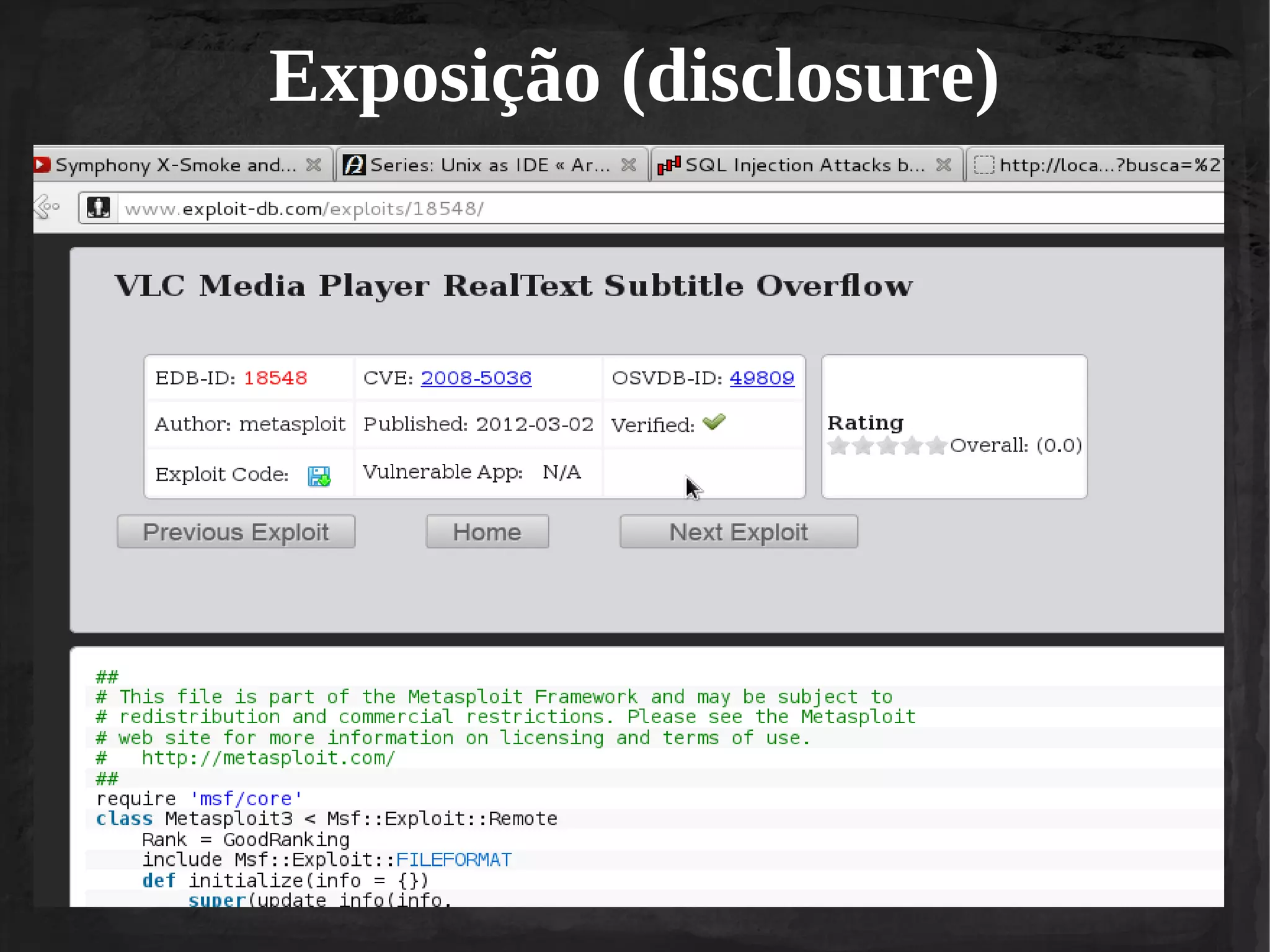This screenshot has height=952, width=1270.
Task: Rate the exploit two stars
Action: click(x=863, y=445)
